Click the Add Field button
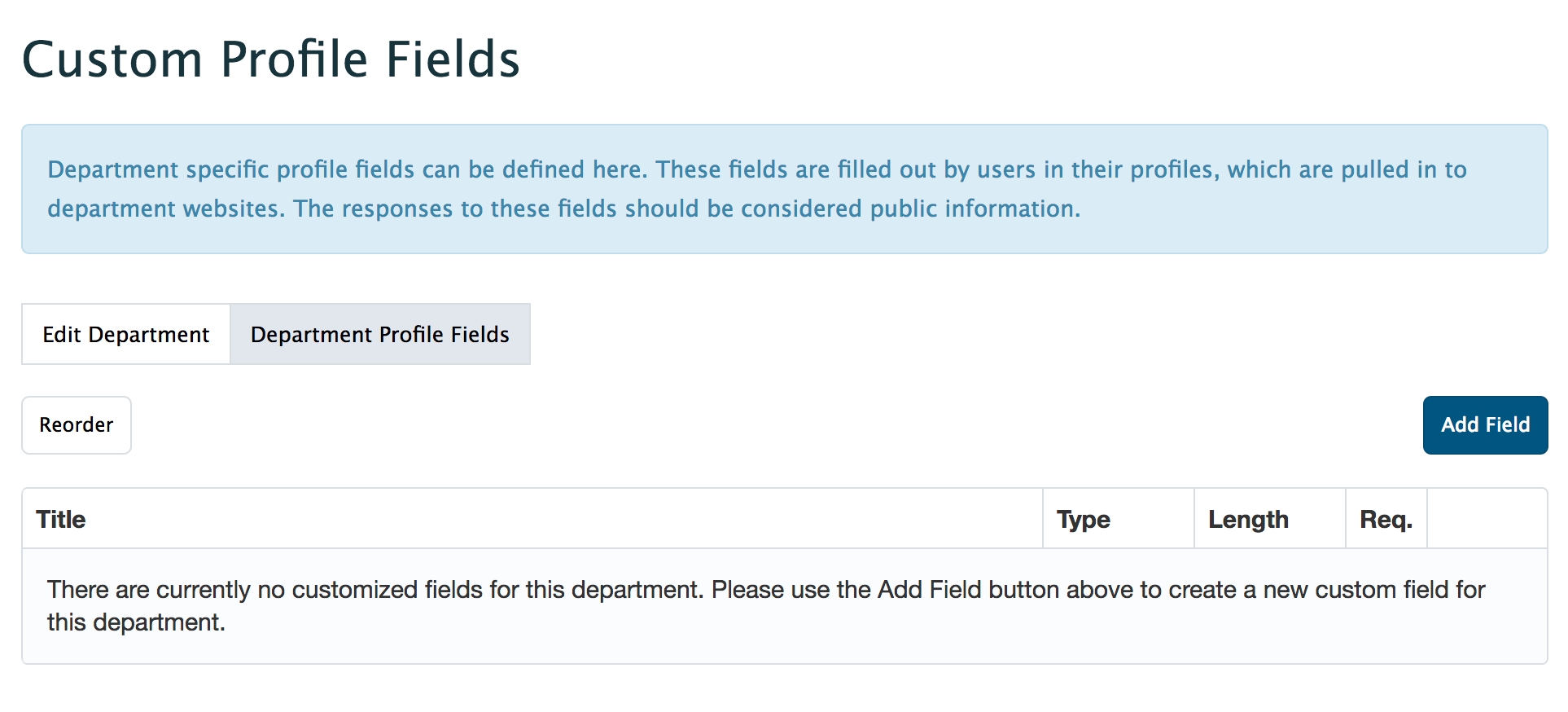 pyautogui.click(x=1484, y=425)
